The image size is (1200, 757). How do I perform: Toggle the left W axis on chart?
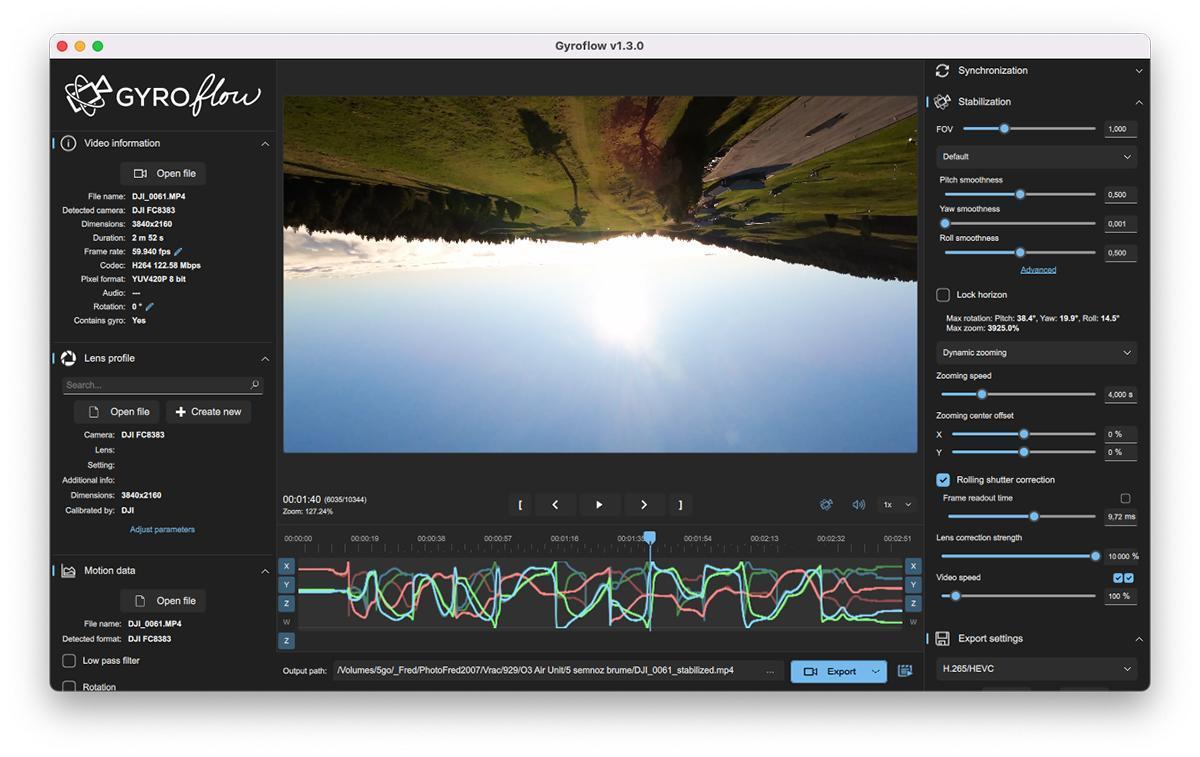coord(287,622)
